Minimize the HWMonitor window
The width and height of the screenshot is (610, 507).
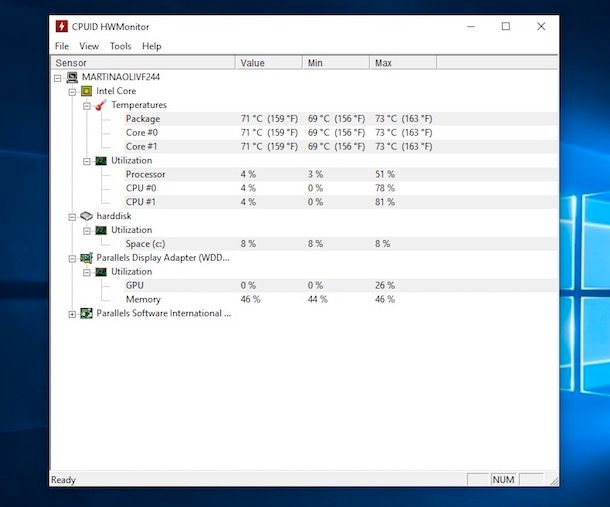471,26
